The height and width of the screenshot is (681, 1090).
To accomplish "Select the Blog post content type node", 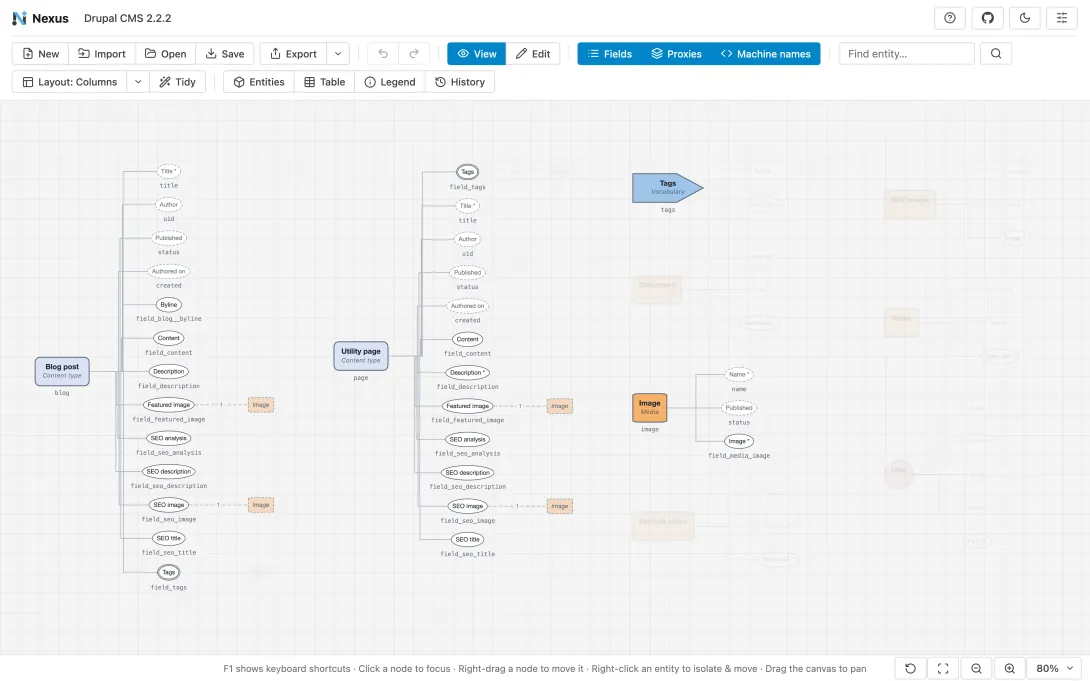I will [x=62, y=371].
